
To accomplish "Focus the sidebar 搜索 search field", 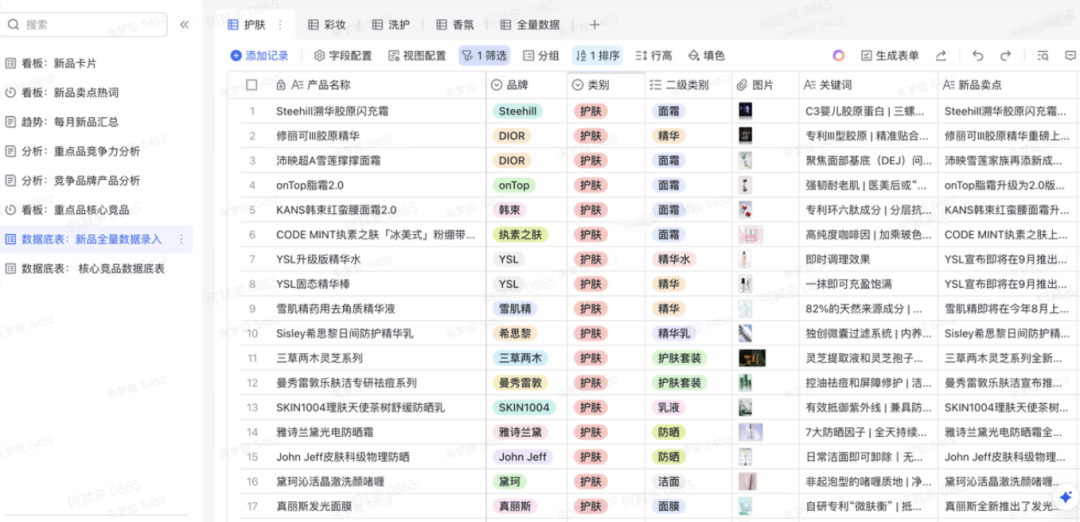I will coord(84,25).
